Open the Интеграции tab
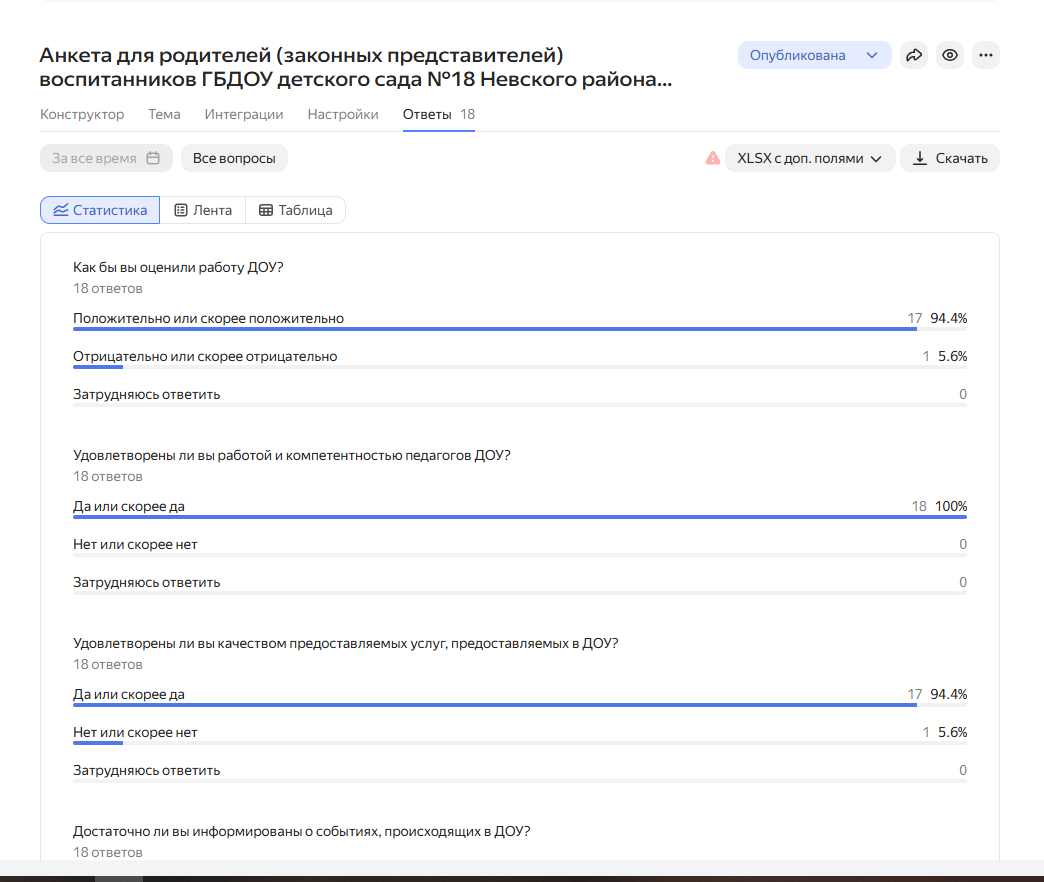Screen dimensions: 1044x882 coord(244,114)
